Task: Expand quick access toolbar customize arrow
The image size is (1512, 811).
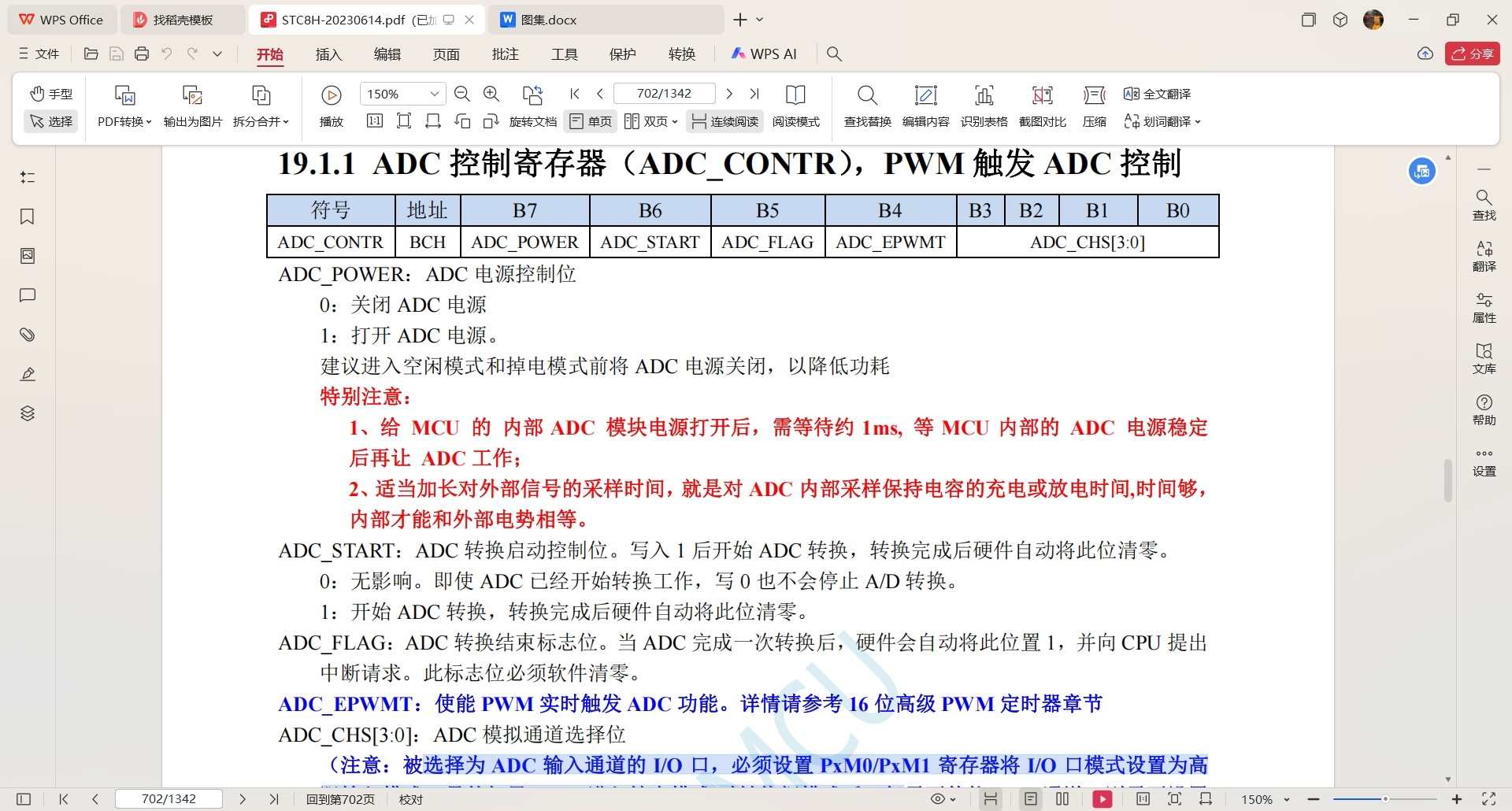Action: (x=217, y=54)
